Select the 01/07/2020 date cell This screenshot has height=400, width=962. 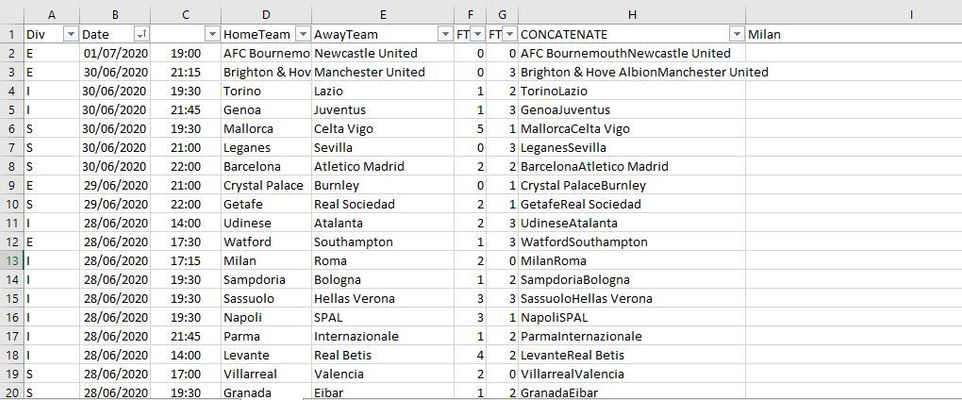coord(115,53)
